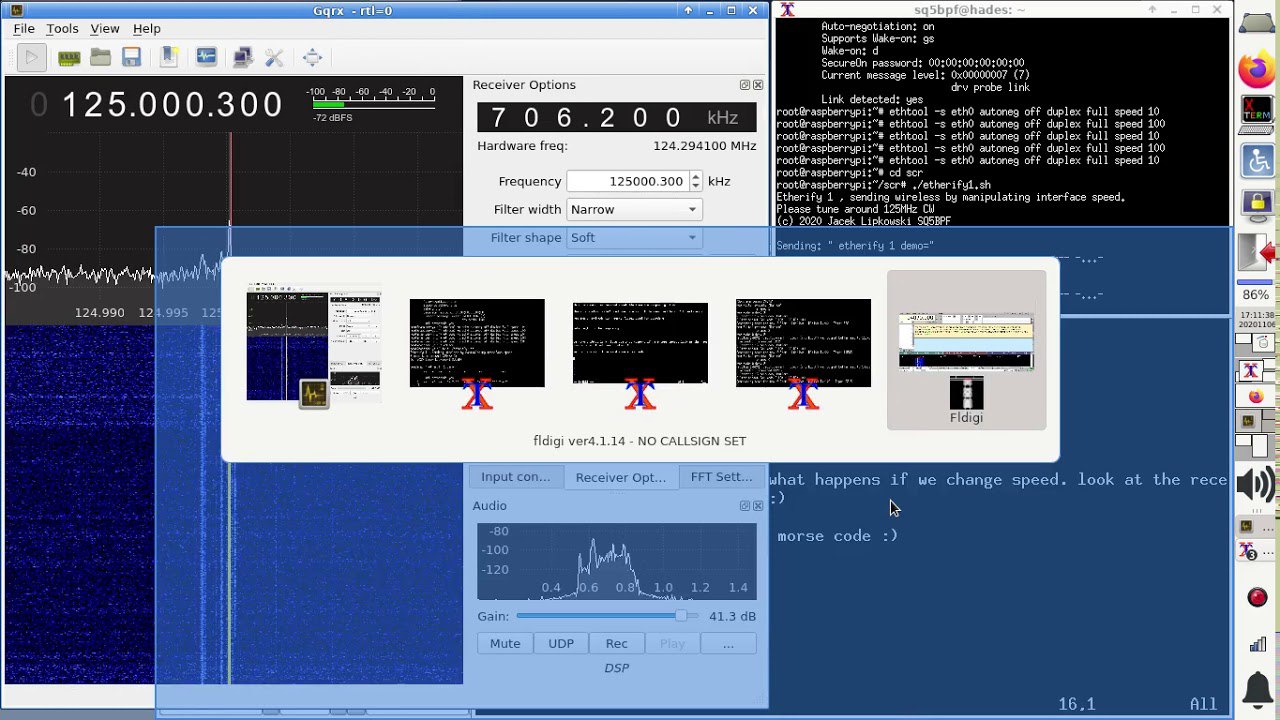This screenshot has width=1280, height=720.
Task: Click the Frequency offset input field
Action: pos(627,181)
